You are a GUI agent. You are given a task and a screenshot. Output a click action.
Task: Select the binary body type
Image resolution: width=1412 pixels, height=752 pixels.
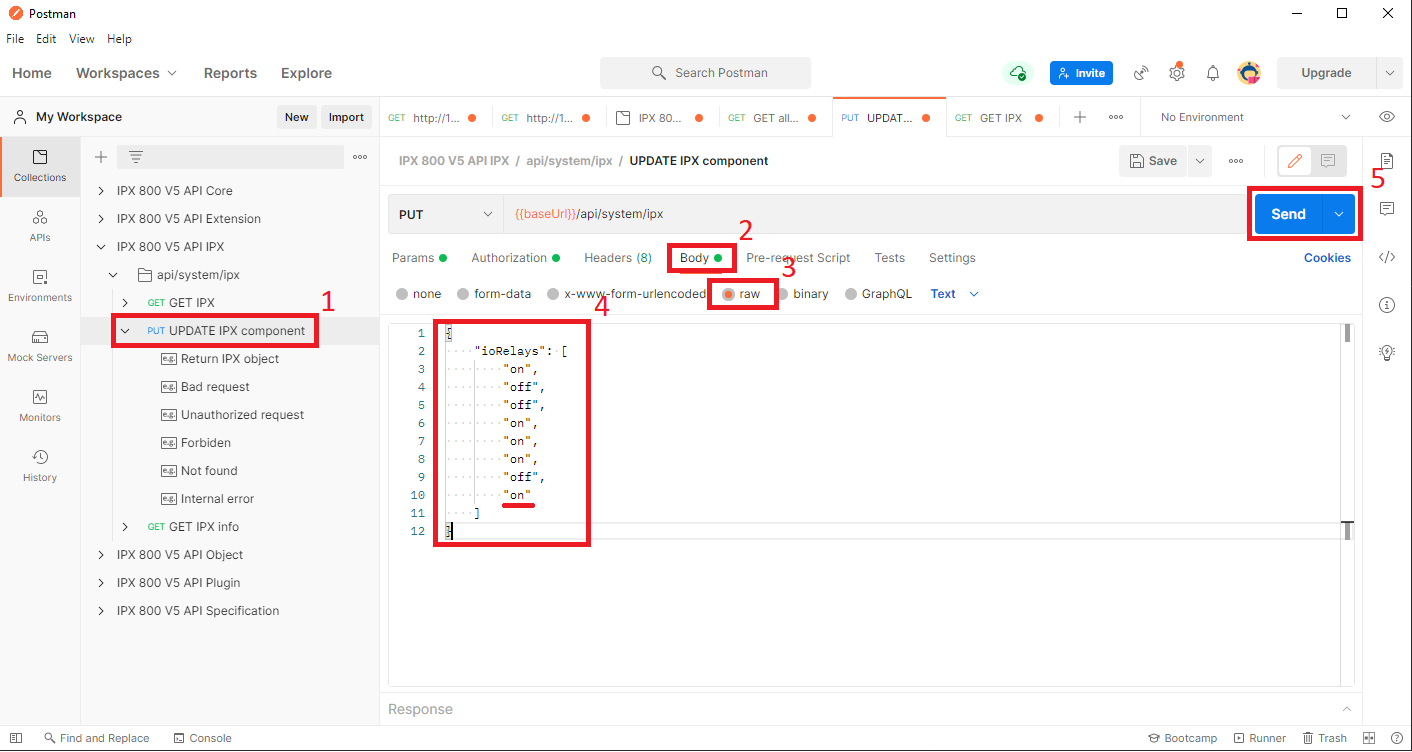coord(783,294)
